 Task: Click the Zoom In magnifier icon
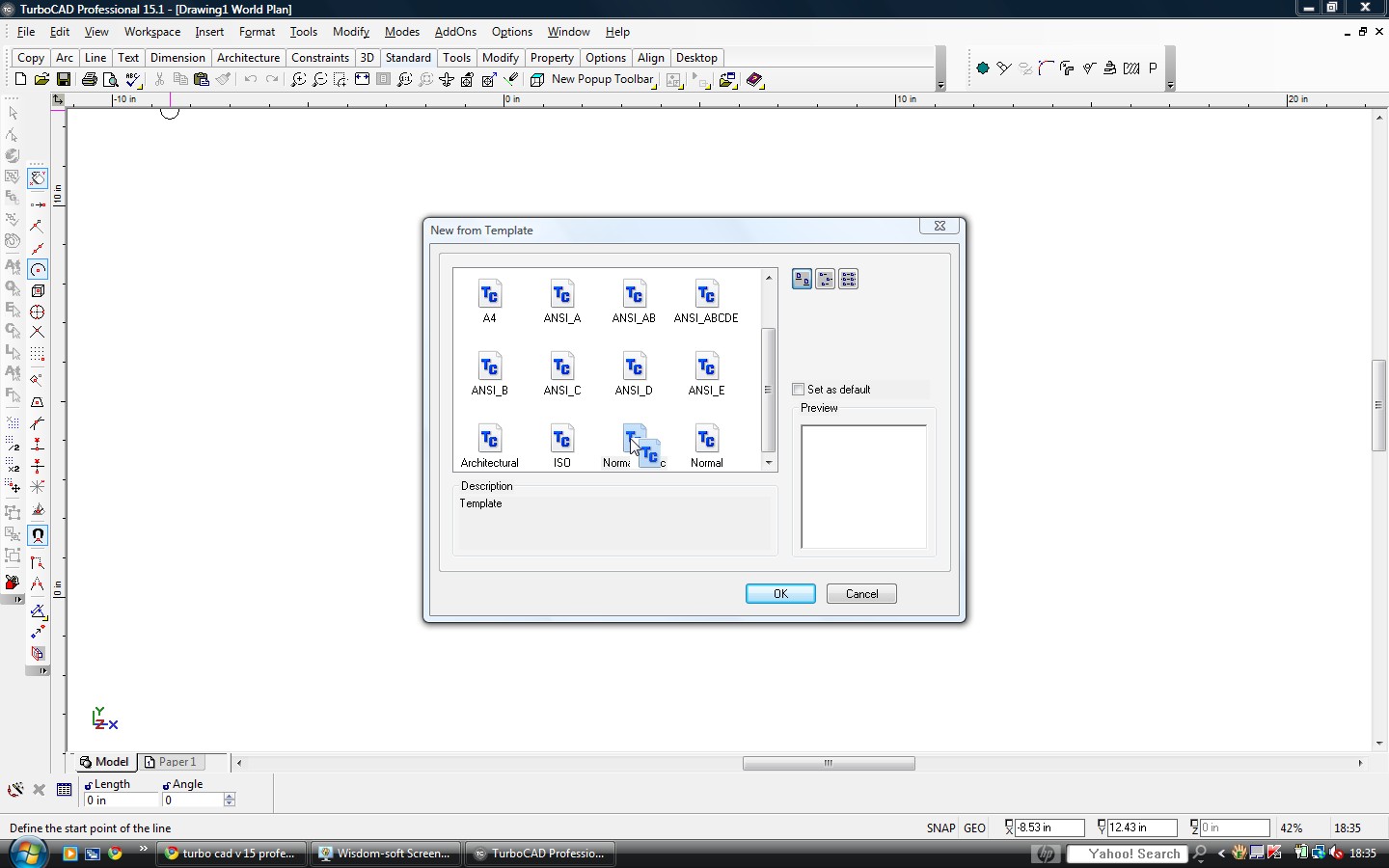point(299,80)
